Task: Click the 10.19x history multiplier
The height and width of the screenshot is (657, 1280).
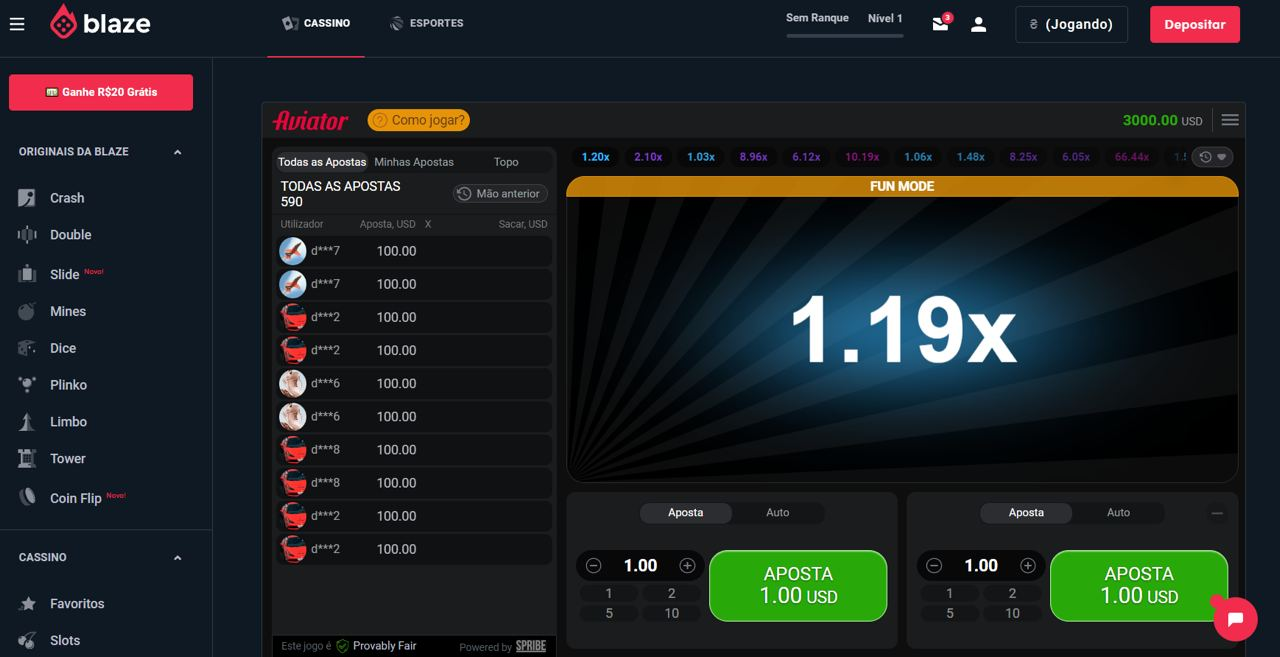Action: point(862,157)
